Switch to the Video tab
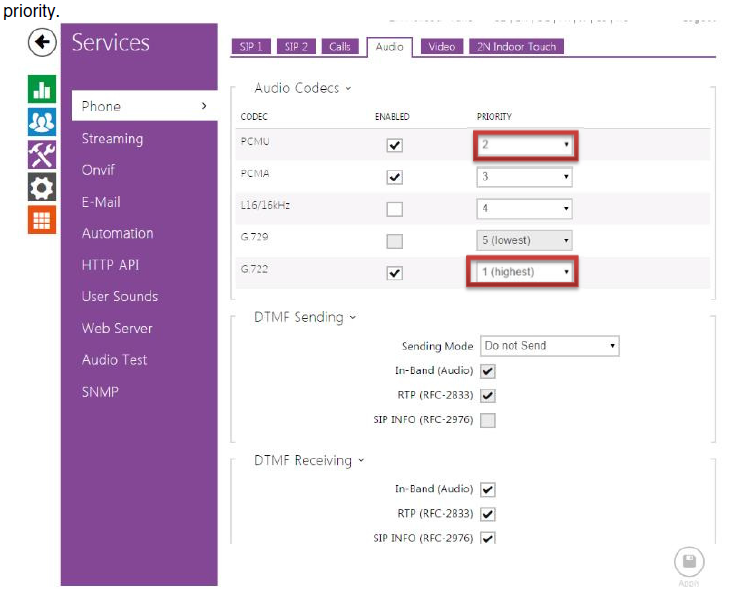 pos(441,47)
